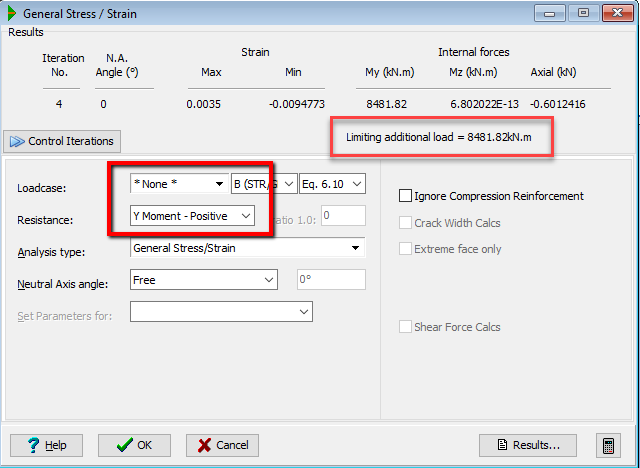Image resolution: width=640 pixels, height=468 pixels.
Task: Open the Set Parameters for dropdown
Action: tap(221, 312)
